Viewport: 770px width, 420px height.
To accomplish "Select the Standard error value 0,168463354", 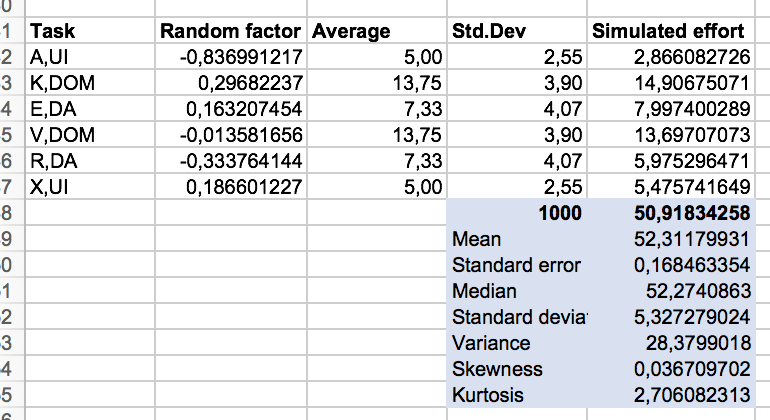I will click(671, 265).
